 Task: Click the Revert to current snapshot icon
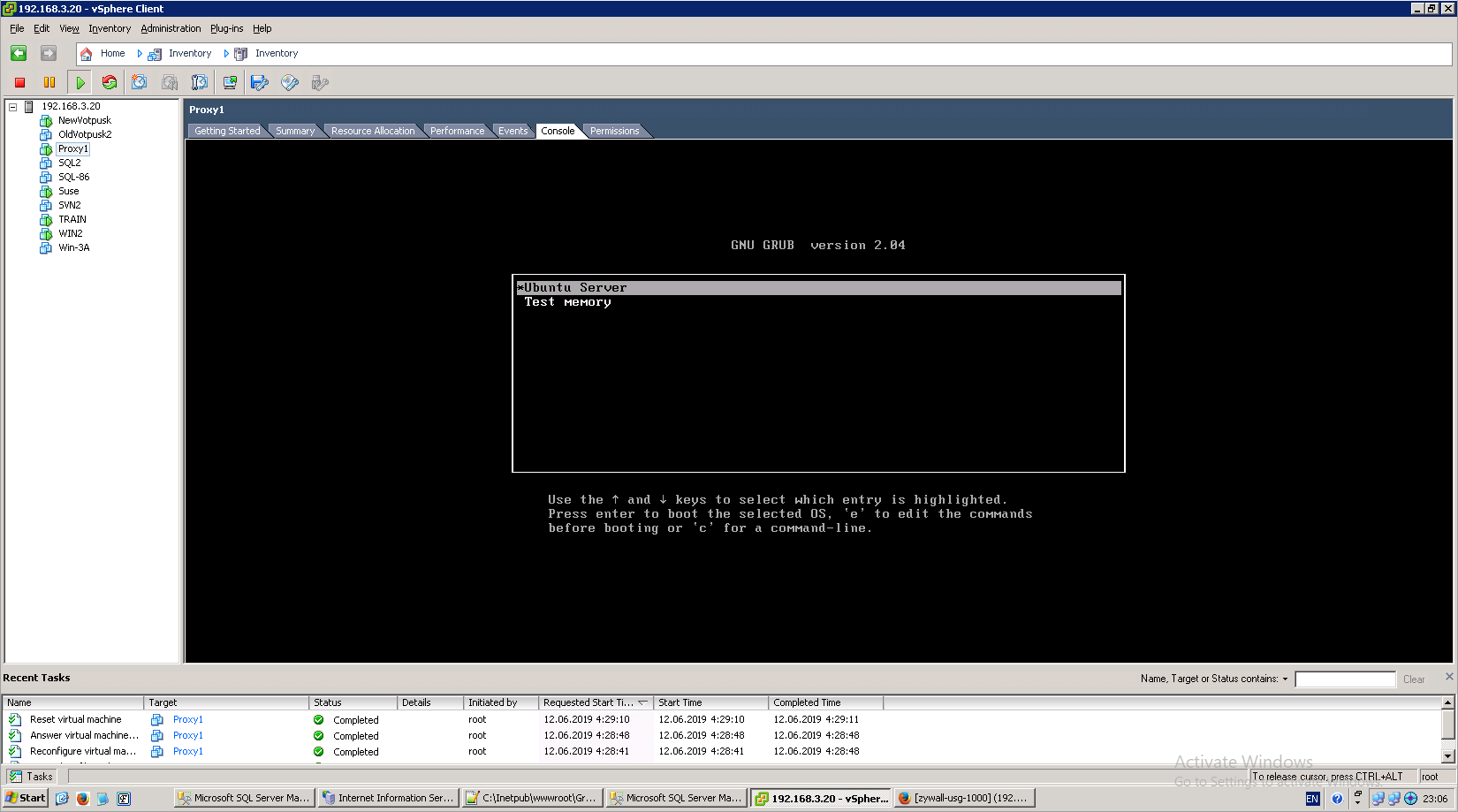(x=170, y=82)
